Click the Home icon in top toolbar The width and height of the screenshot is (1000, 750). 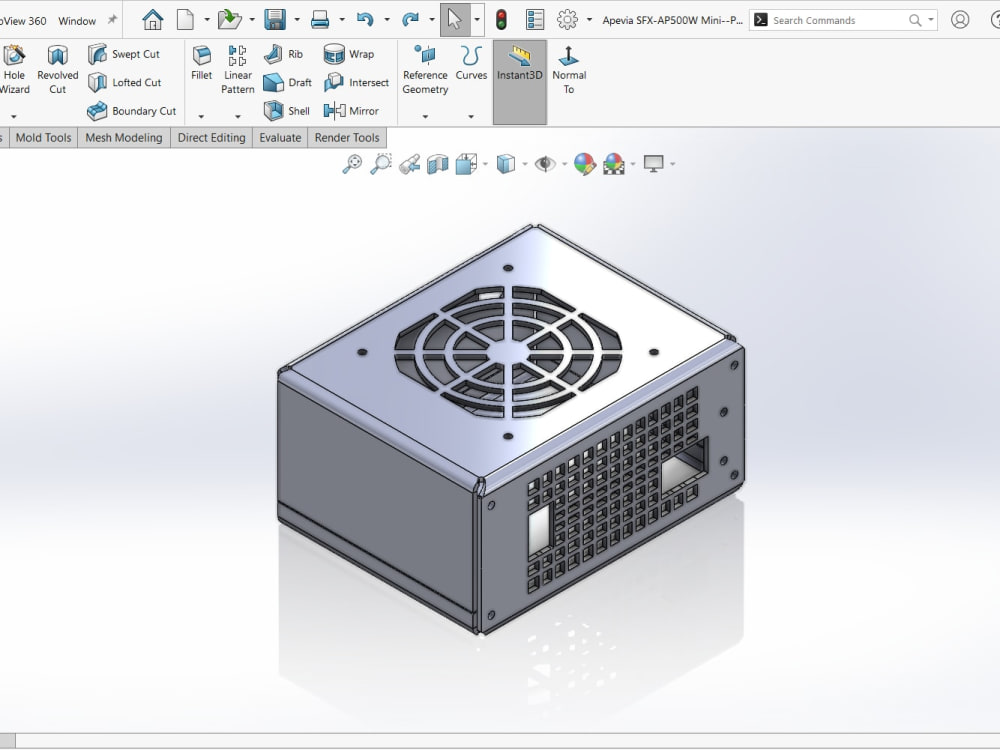click(x=152, y=20)
